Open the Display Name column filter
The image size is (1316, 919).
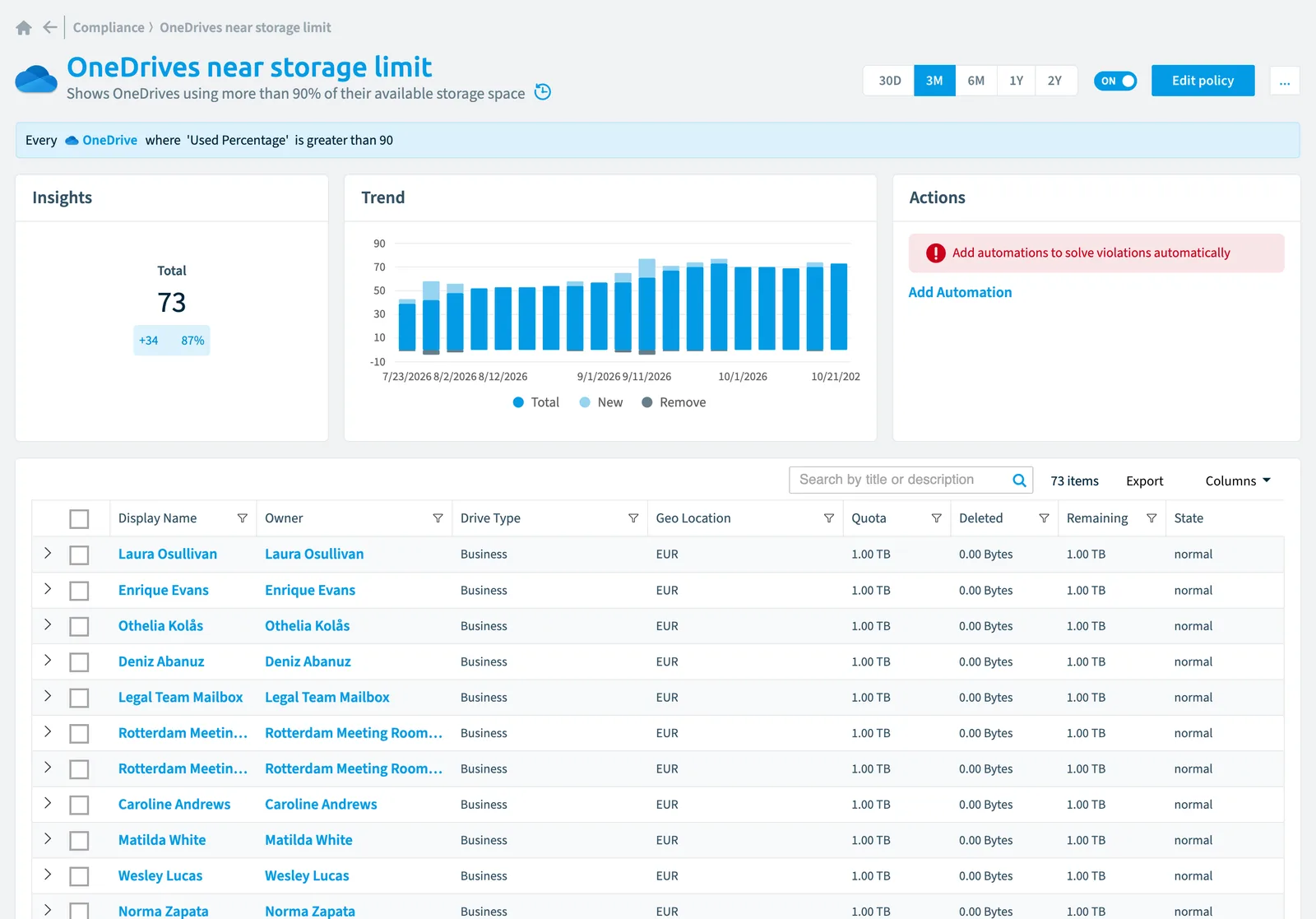243,518
